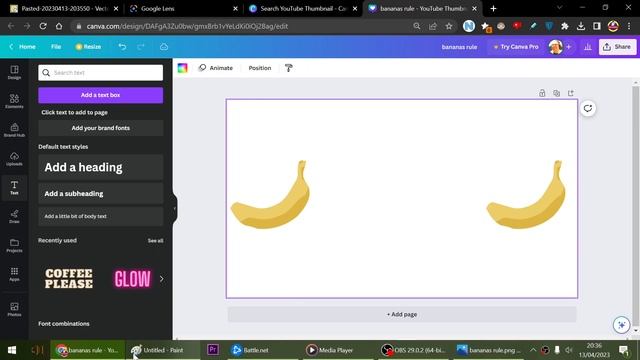Open browser extensions puzzle icon
The height and width of the screenshot is (360, 640).
coord(565,26)
